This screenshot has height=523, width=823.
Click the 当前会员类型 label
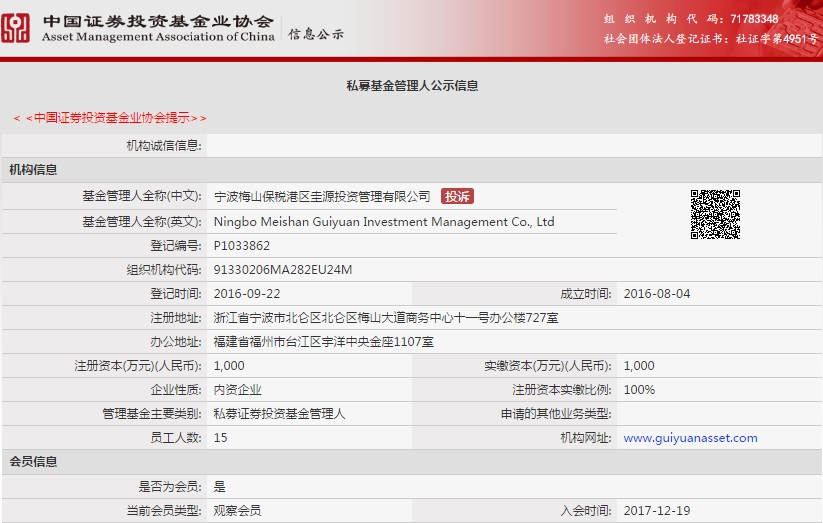164,510
